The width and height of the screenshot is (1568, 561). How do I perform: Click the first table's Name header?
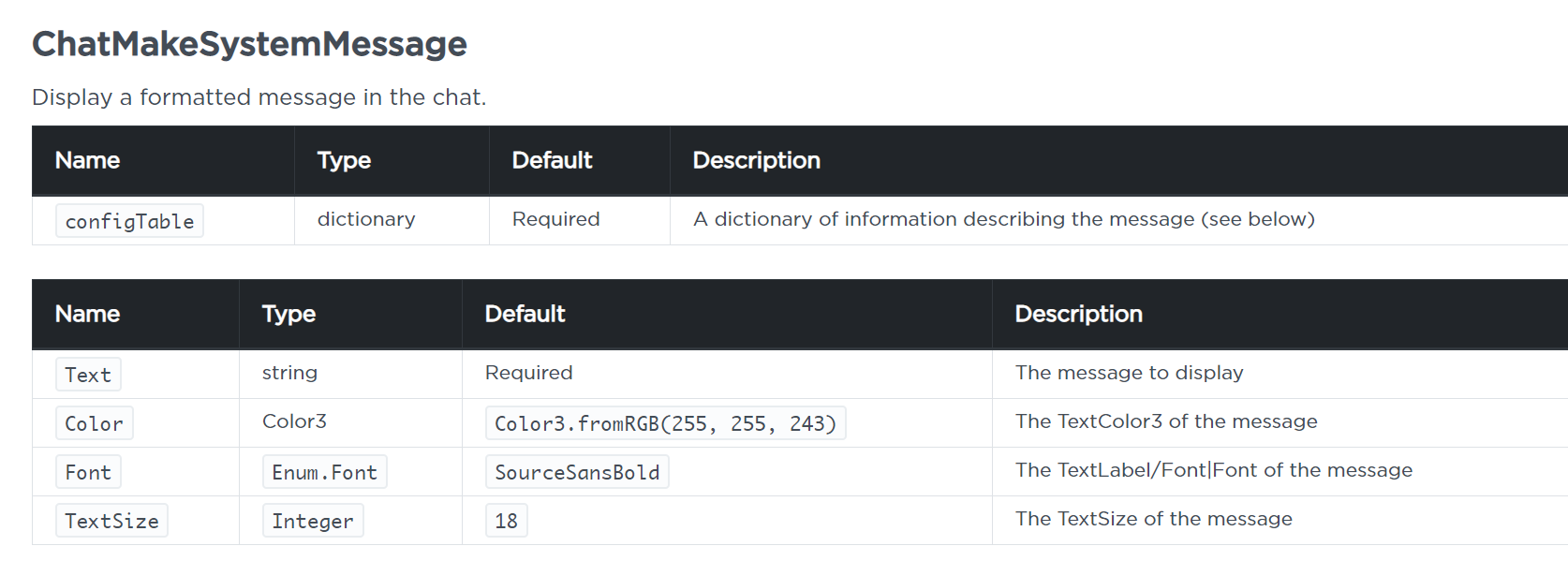pos(87,160)
